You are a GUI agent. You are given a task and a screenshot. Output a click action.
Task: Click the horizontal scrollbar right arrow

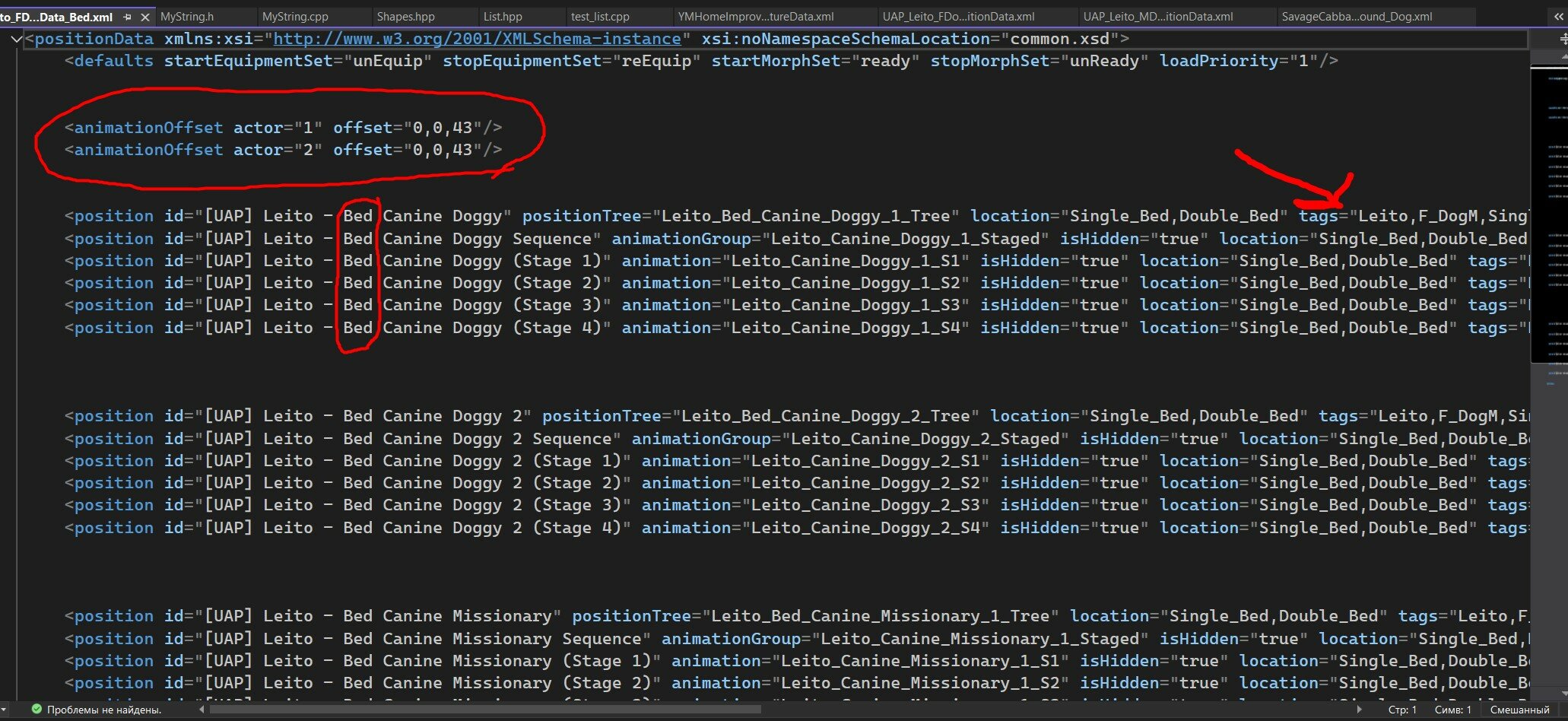pos(1359,710)
